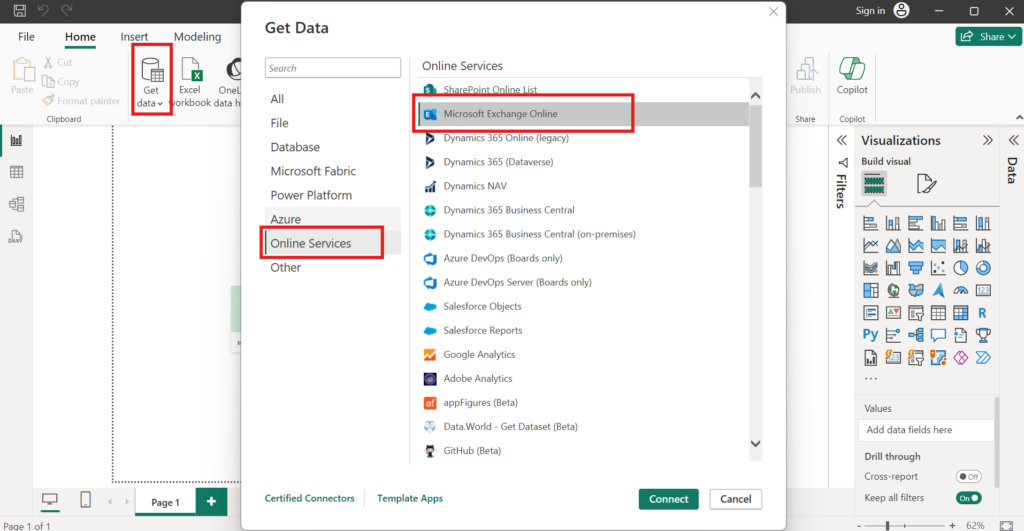Select the Gauge visual
This screenshot has height=531, width=1024.
(x=960, y=290)
